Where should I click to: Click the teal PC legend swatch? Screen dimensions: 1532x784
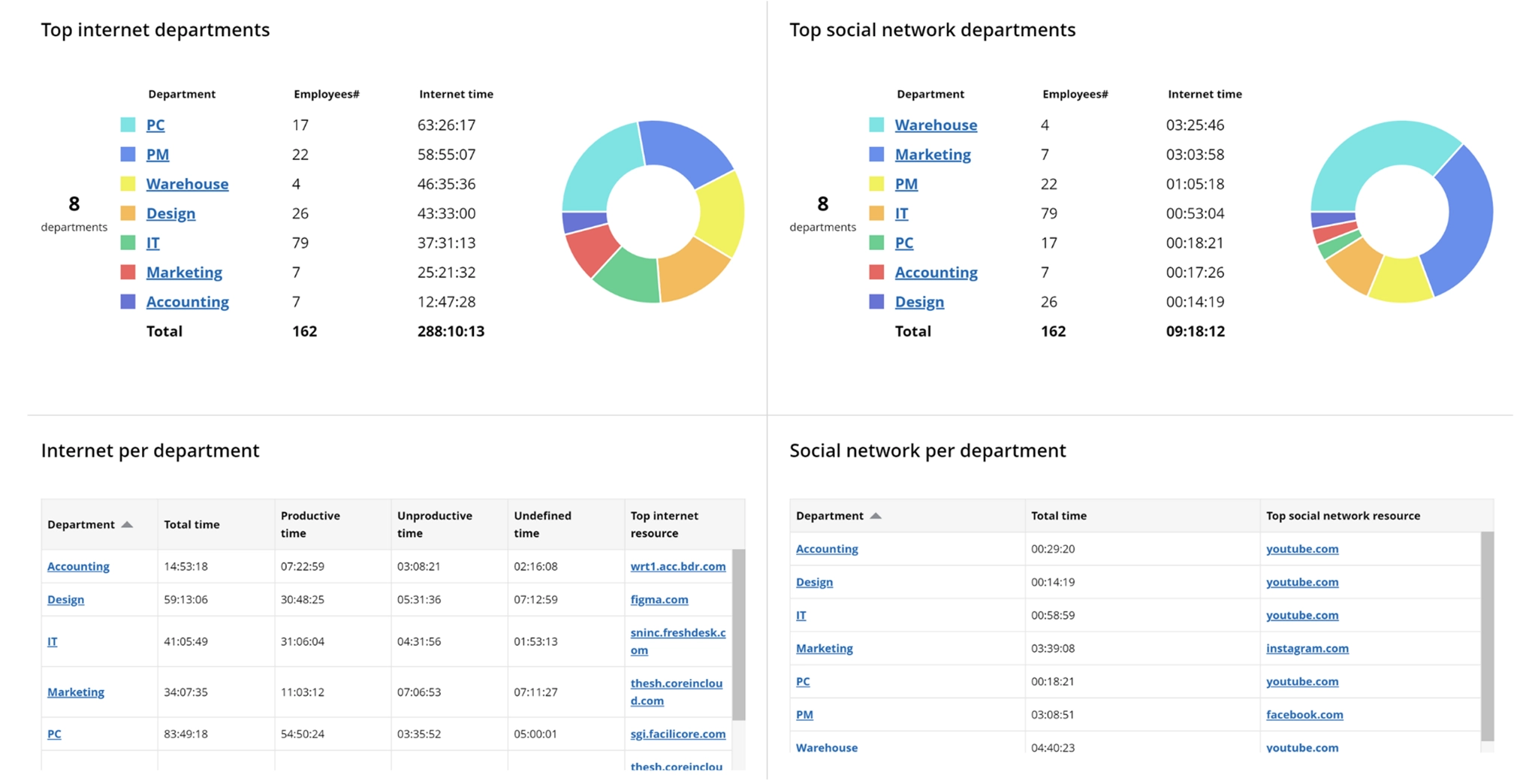pos(127,125)
